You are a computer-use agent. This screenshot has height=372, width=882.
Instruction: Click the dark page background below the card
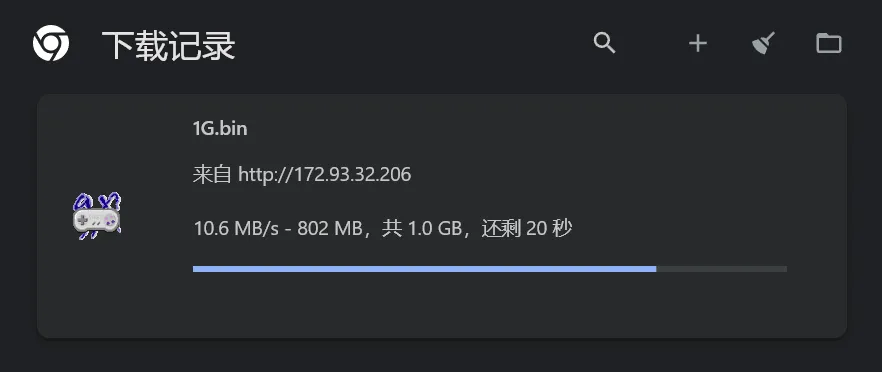click(441, 357)
